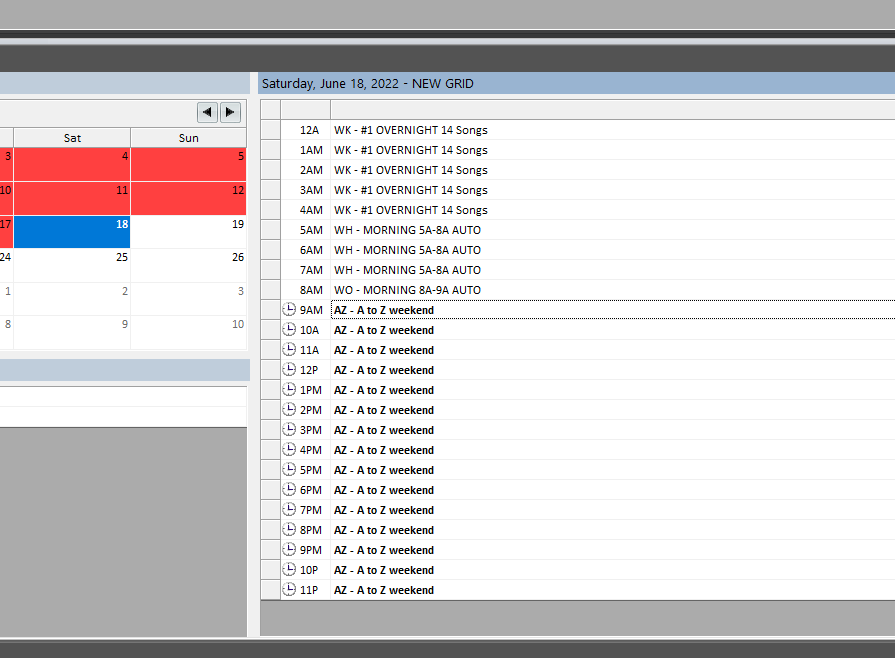This screenshot has width=895, height=658.
Task: Click the clock icon for 9AM
Action: tap(290, 310)
